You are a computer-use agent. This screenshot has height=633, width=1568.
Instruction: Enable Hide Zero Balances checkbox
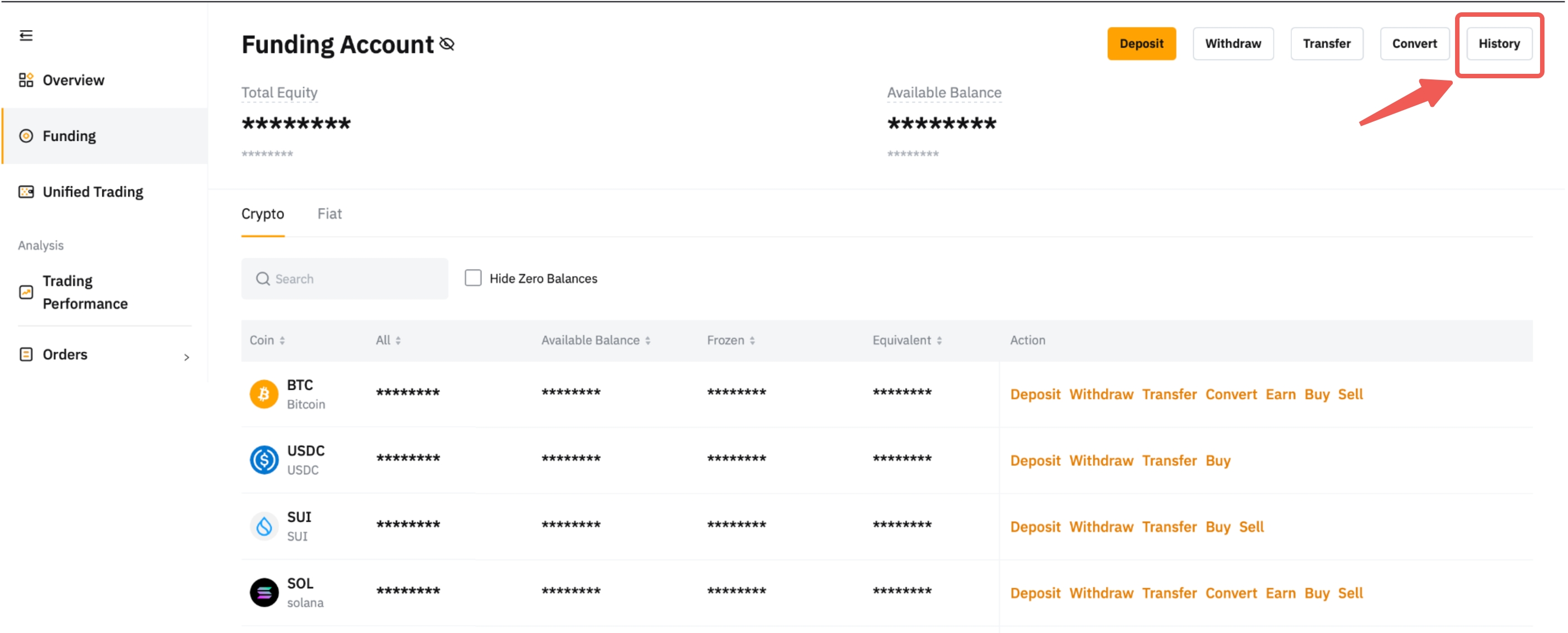pos(473,278)
